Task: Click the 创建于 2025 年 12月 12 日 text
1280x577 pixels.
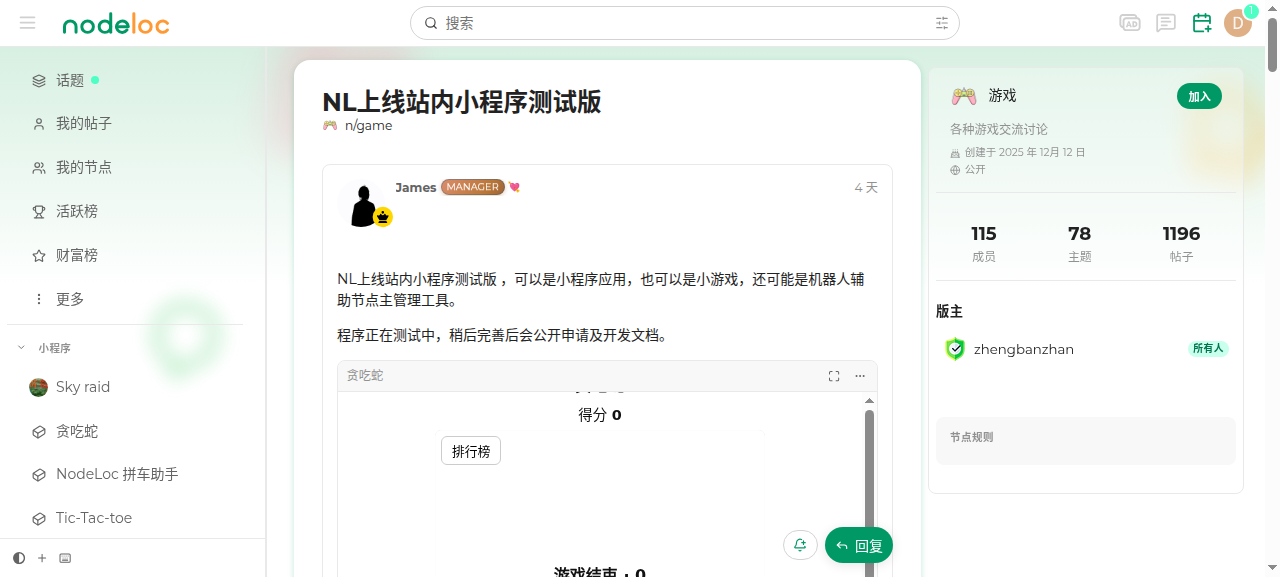Action: (1025, 153)
